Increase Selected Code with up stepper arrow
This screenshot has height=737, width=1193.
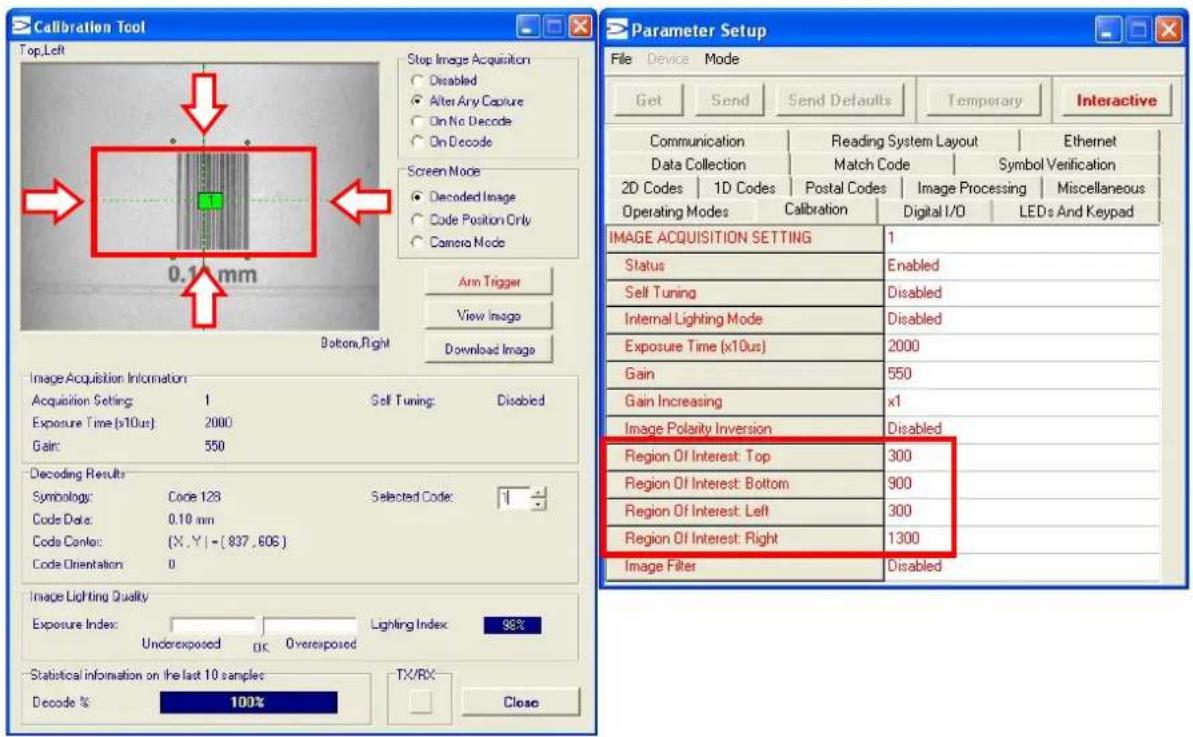[x=539, y=493]
